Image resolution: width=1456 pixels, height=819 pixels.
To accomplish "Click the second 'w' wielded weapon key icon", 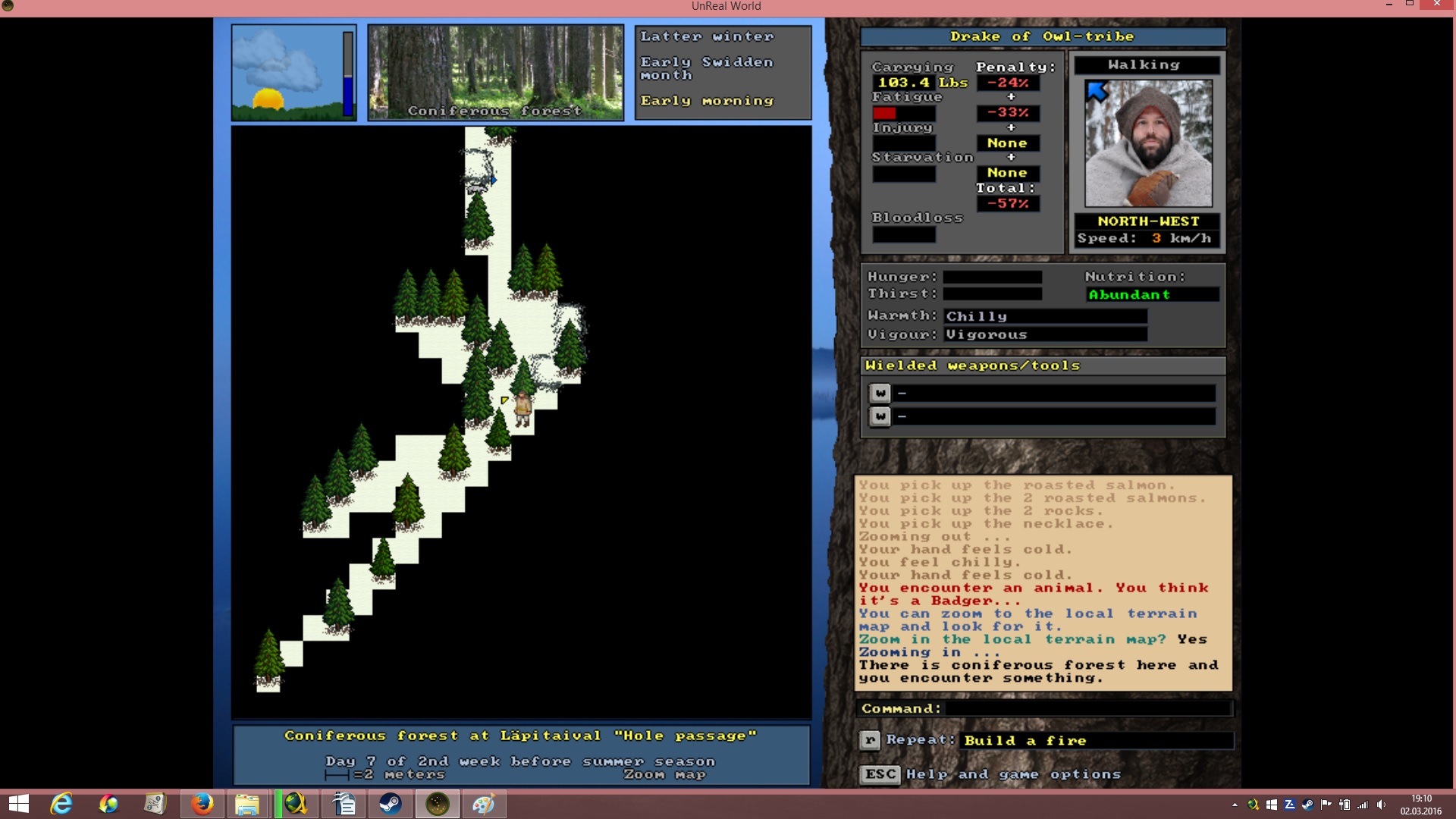I will point(880,416).
